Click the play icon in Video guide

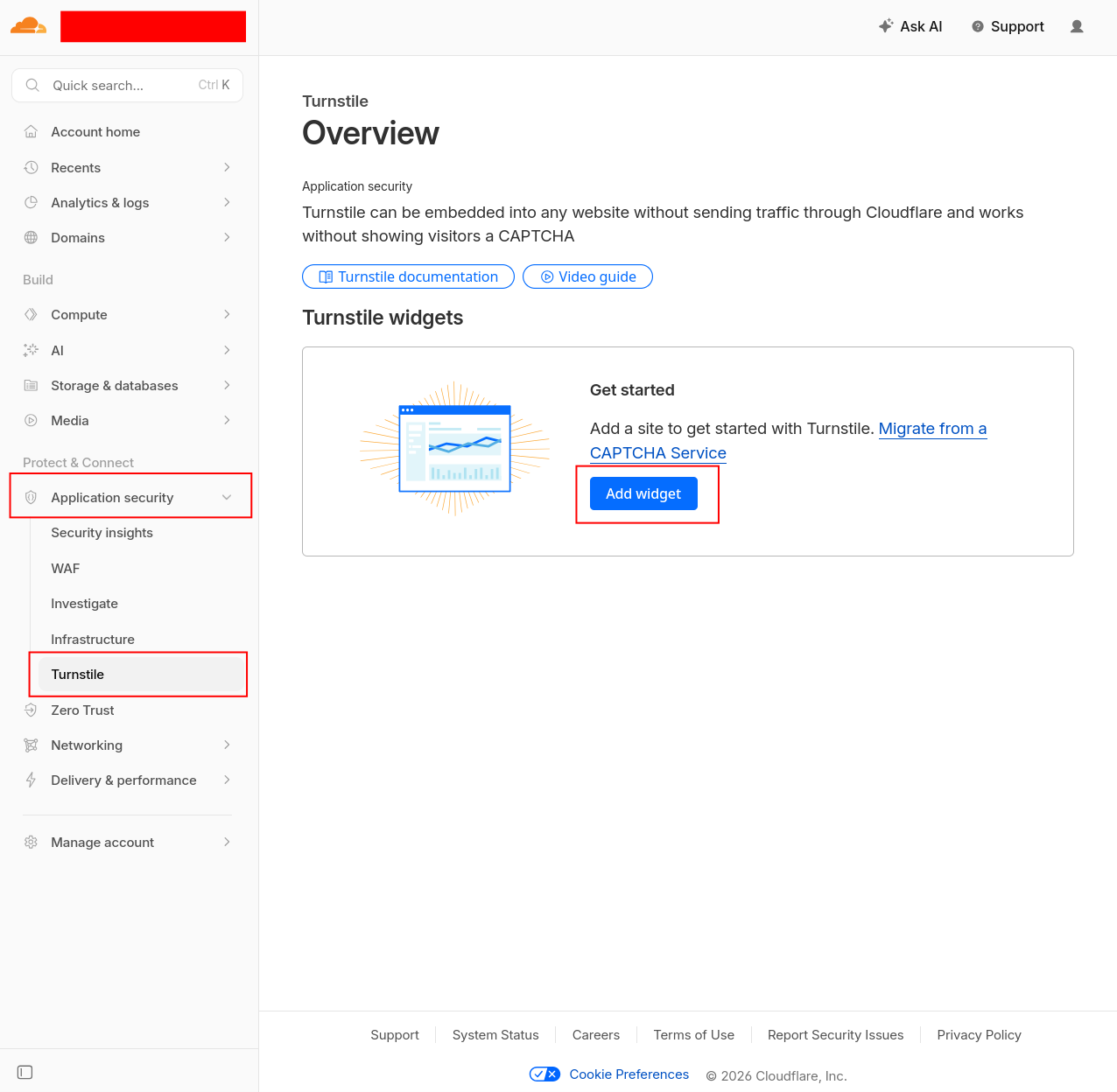pyautogui.click(x=547, y=276)
